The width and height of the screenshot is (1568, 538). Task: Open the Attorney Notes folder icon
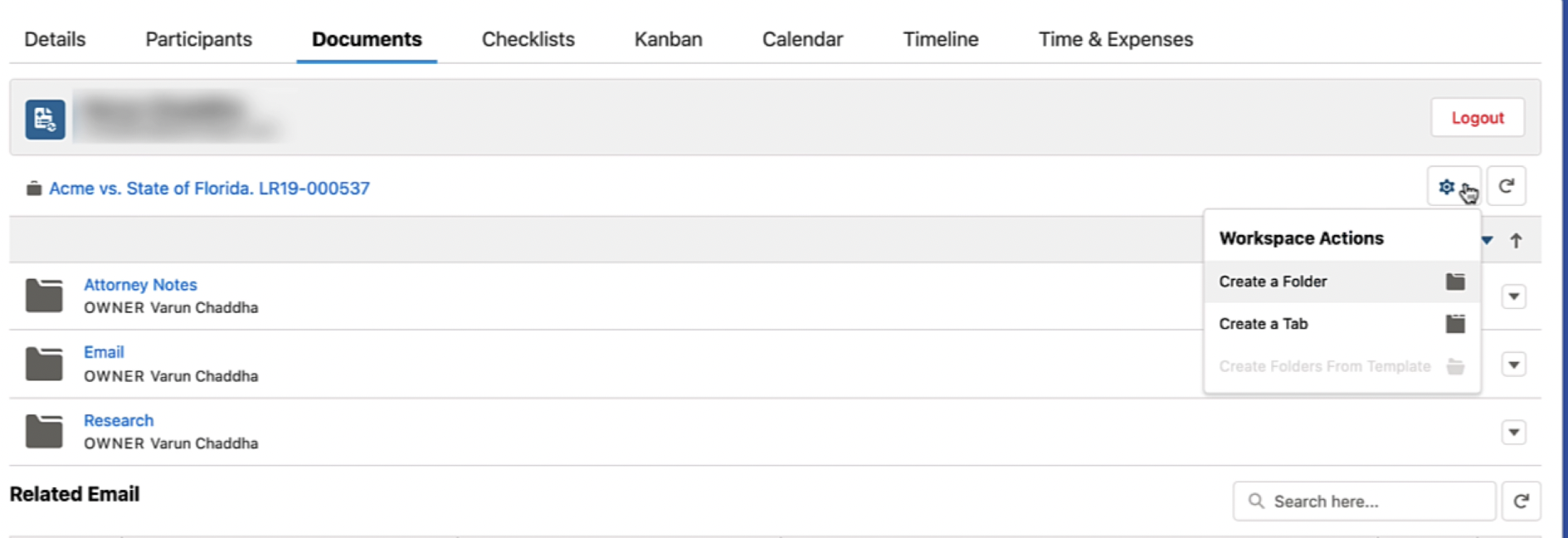coord(44,295)
